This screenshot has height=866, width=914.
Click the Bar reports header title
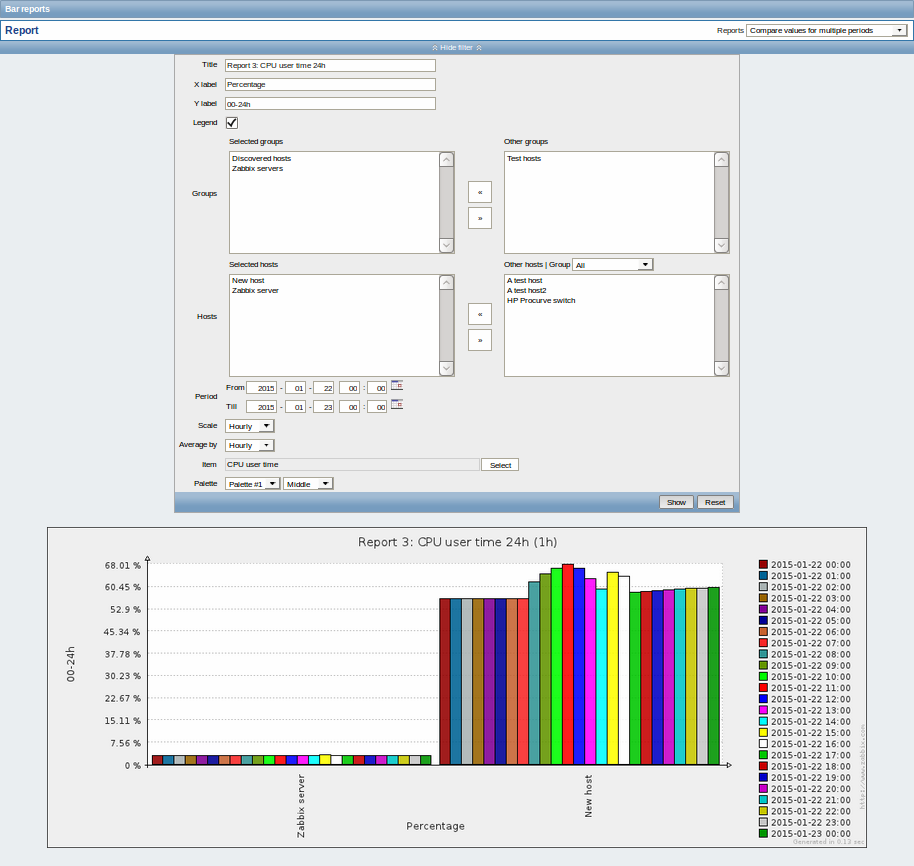point(27,9)
